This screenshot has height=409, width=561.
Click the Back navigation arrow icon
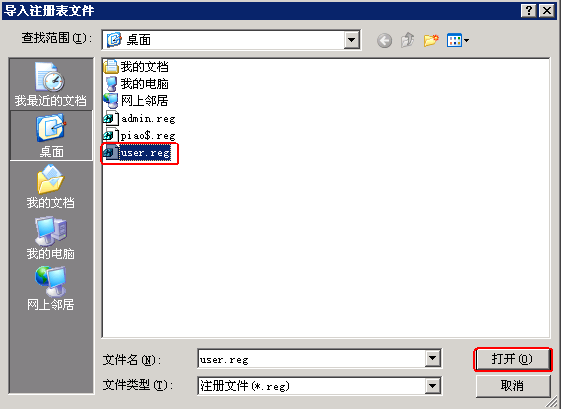pos(384,40)
